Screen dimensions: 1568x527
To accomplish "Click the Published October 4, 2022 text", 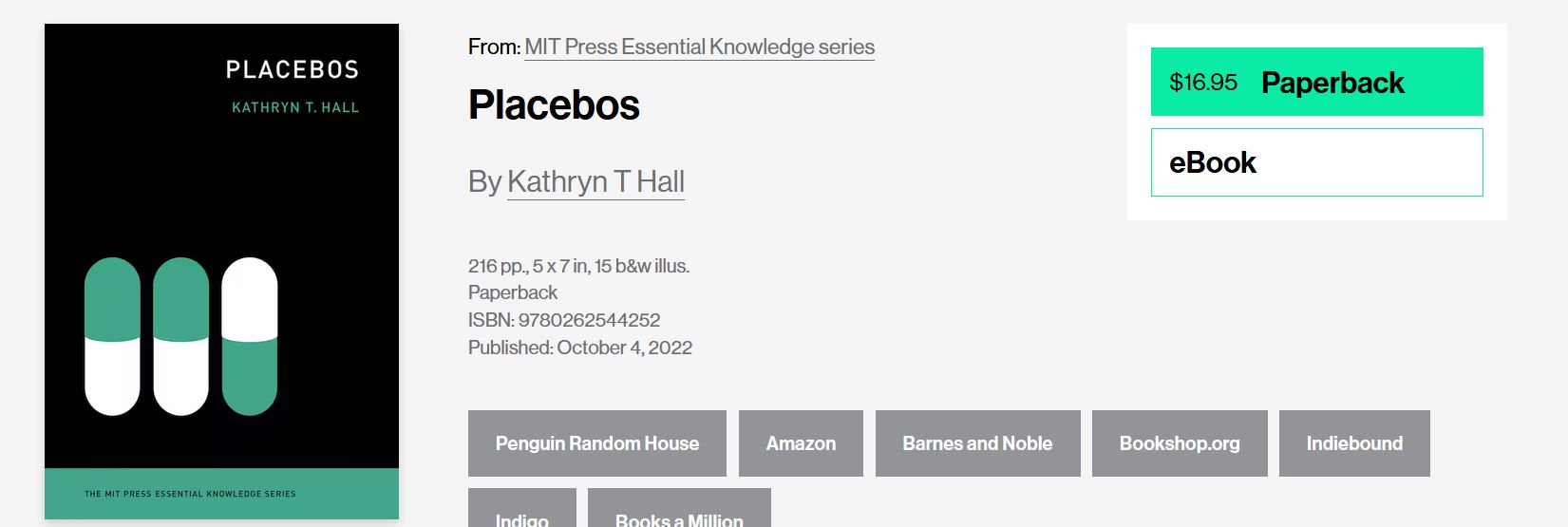I will [x=580, y=348].
